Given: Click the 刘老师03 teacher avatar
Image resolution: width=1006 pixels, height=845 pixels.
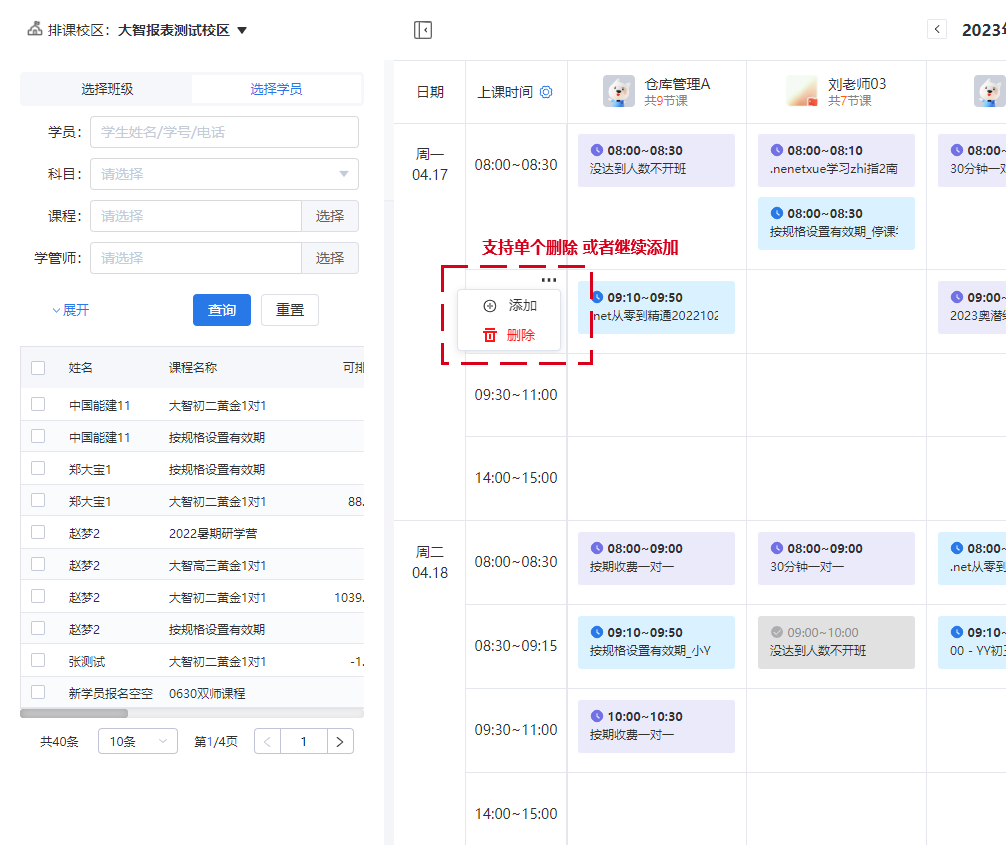Looking at the screenshot, I should pos(802,91).
